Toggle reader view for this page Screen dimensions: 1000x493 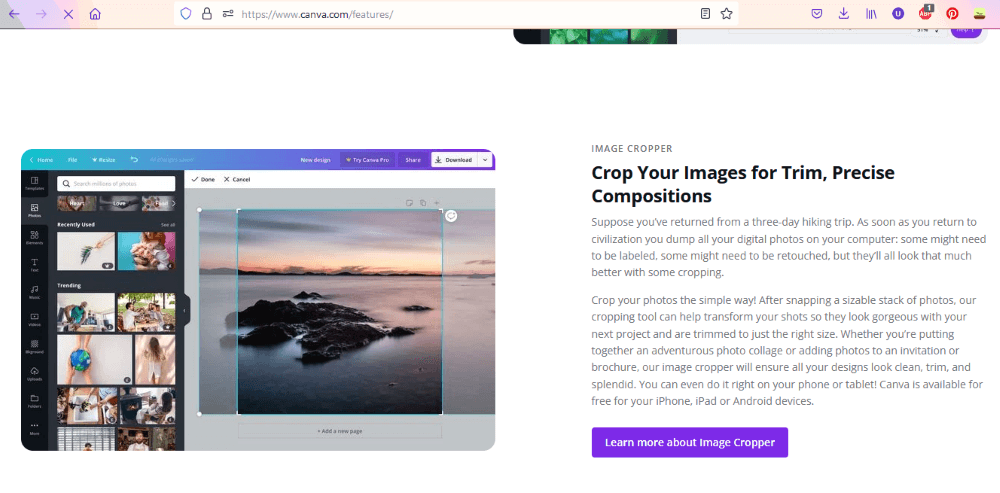pyautogui.click(x=705, y=13)
